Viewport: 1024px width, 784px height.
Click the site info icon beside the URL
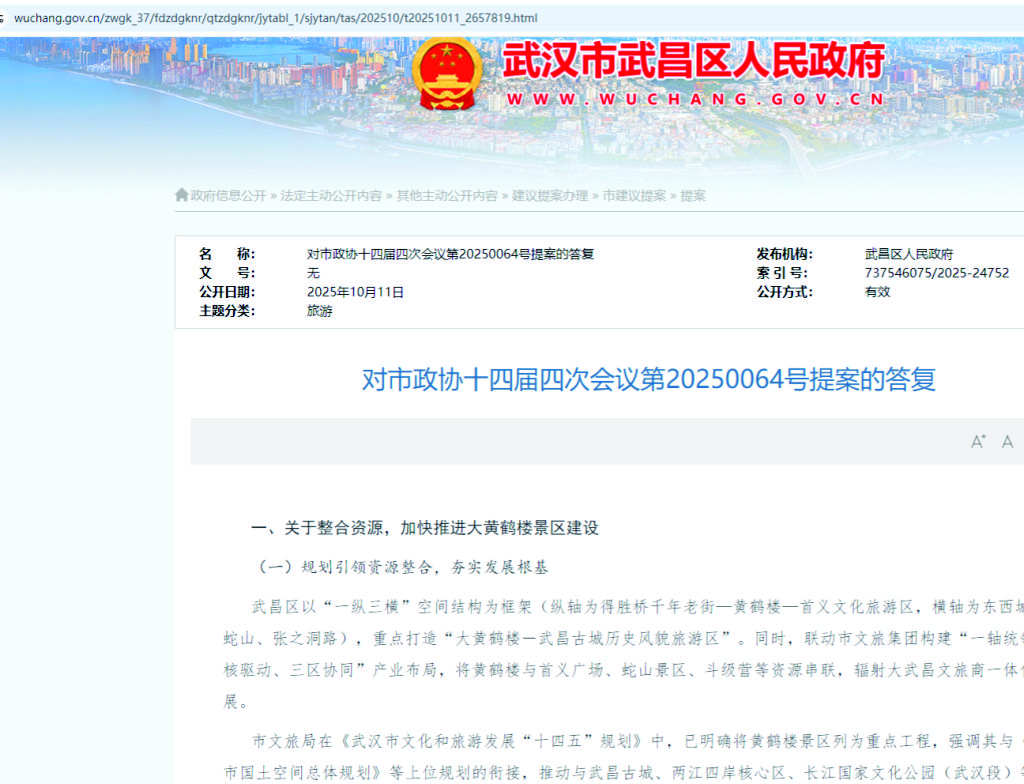pos(4,18)
